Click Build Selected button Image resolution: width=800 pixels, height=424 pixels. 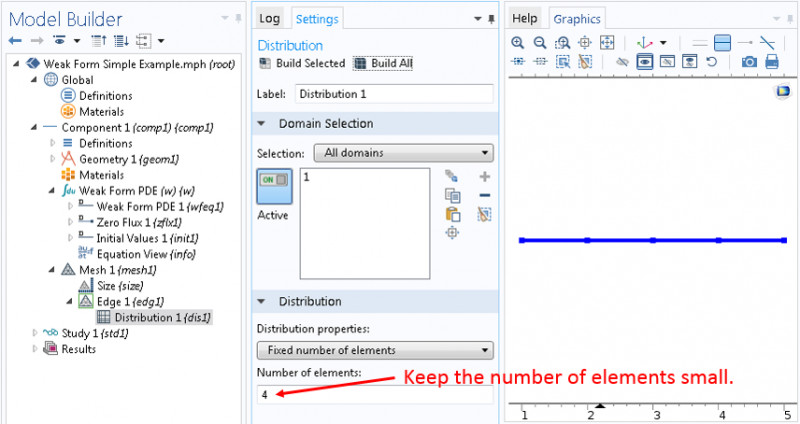click(x=303, y=63)
